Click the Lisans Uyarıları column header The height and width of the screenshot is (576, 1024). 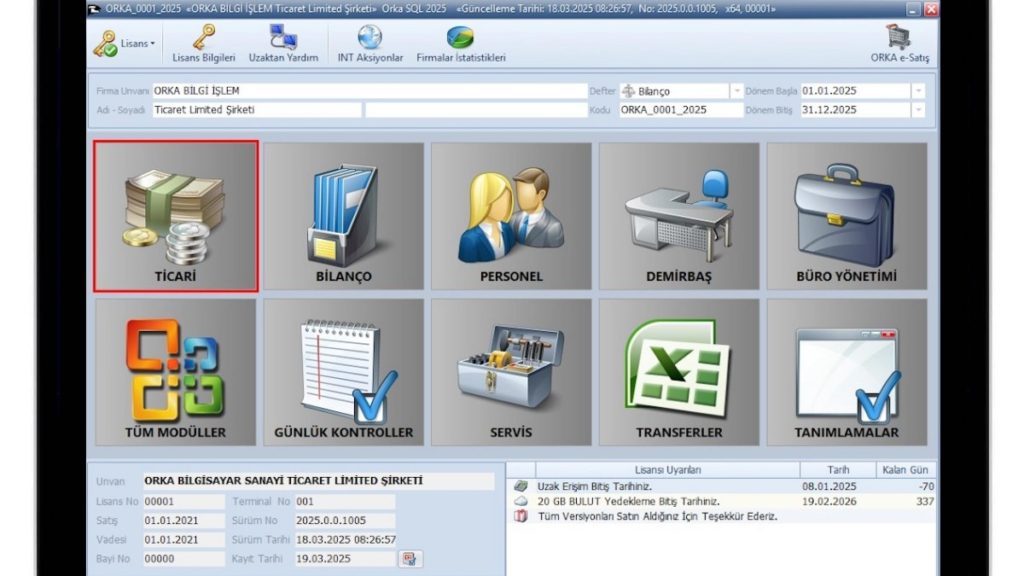tap(667, 470)
